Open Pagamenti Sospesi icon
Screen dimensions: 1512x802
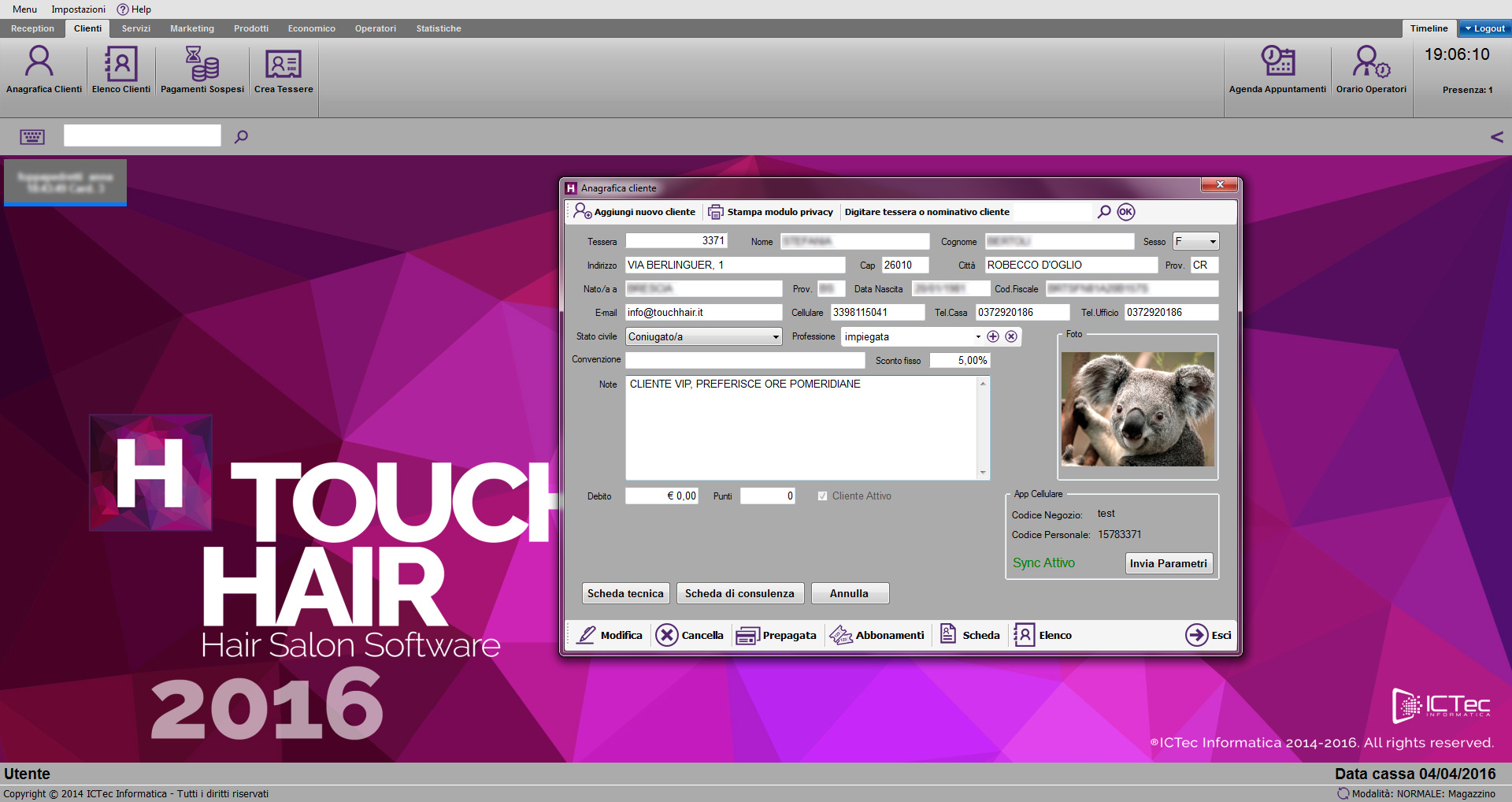(202, 69)
